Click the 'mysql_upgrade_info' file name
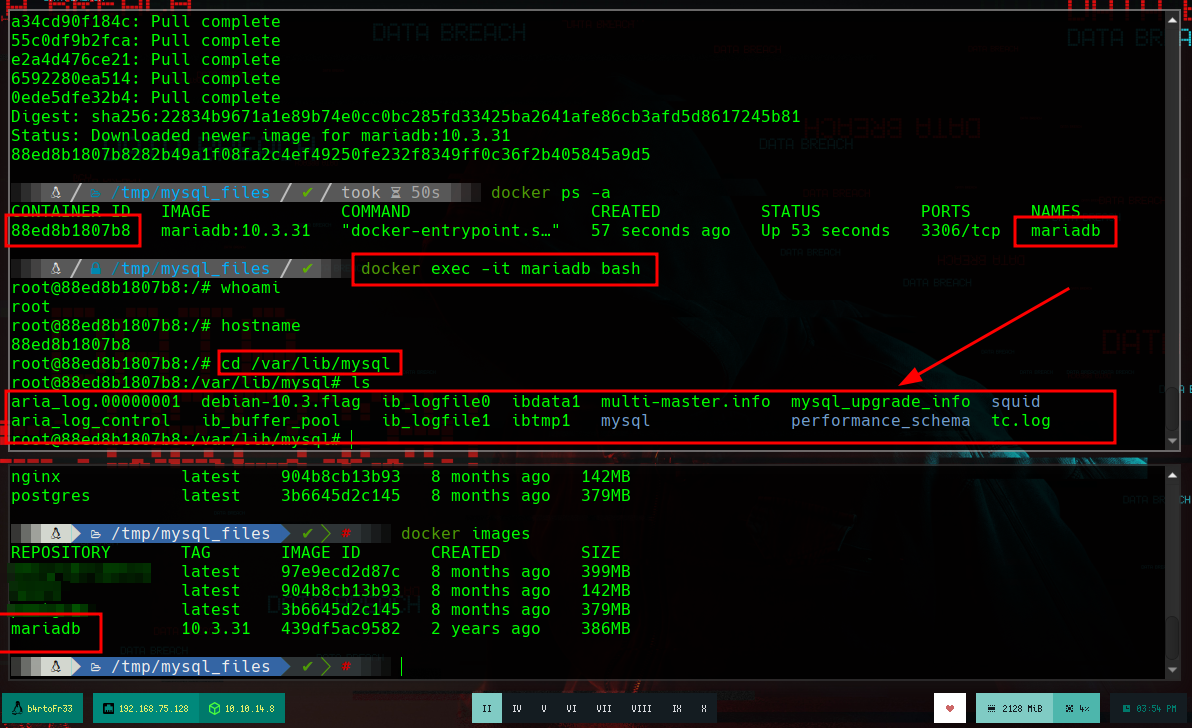The image size is (1192, 728). [880, 401]
